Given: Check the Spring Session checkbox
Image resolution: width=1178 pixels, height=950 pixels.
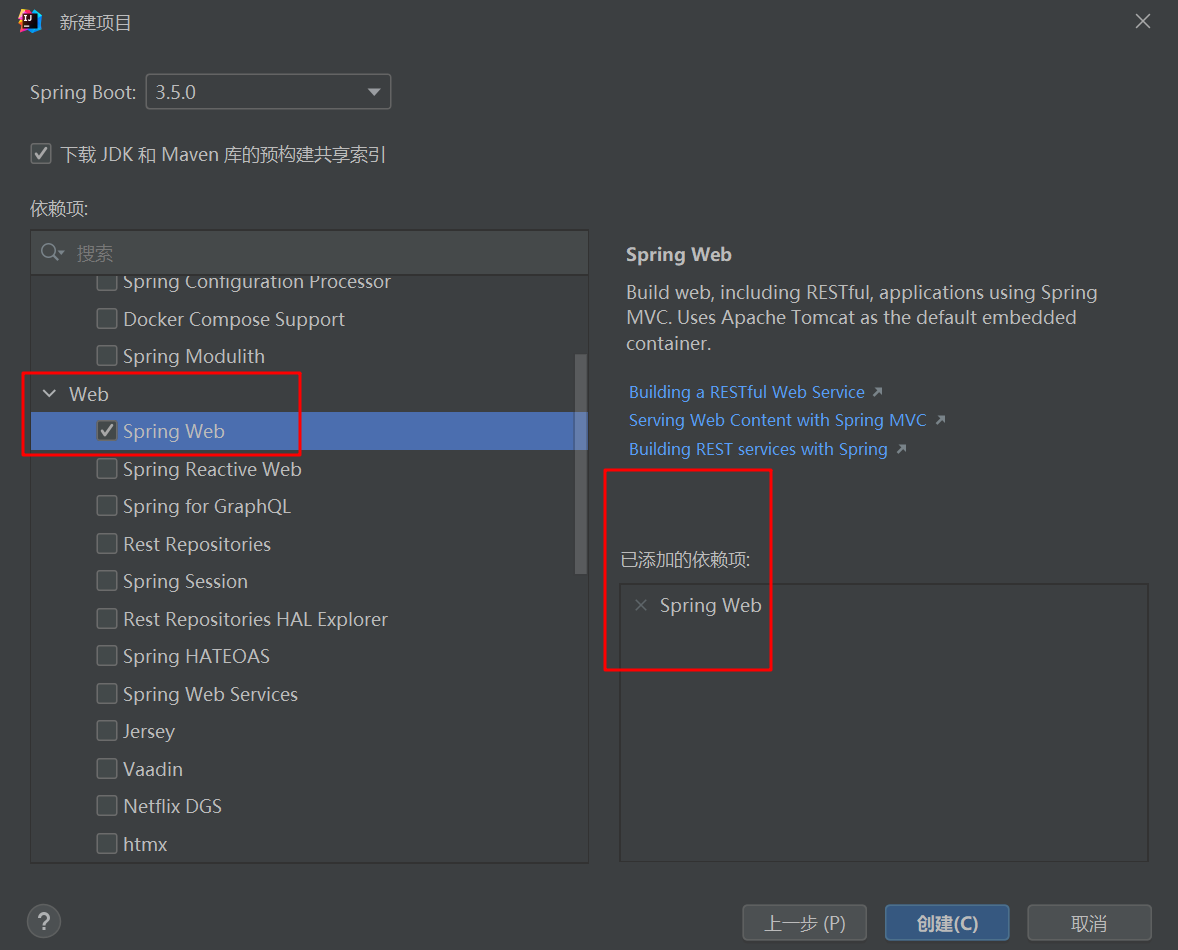Looking at the screenshot, I should click(107, 581).
